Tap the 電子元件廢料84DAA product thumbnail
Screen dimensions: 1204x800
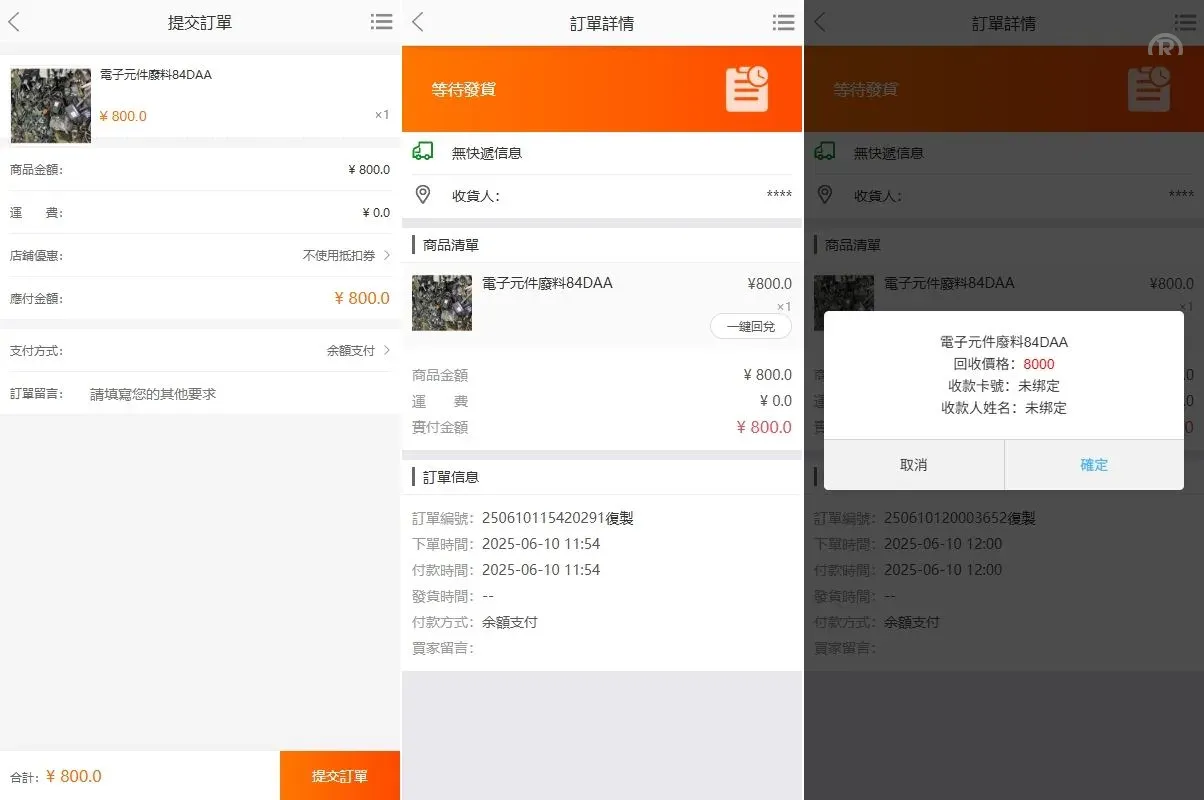tap(50, 104)
